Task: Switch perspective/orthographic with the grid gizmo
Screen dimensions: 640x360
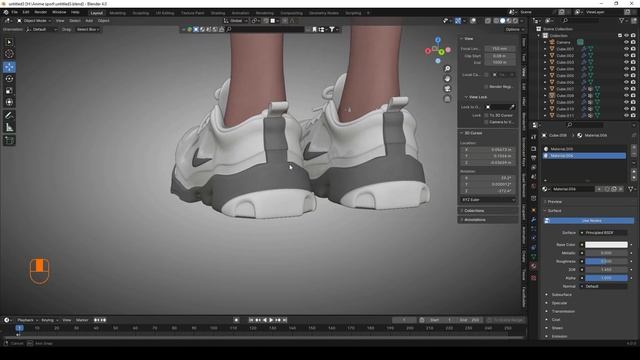Action: click(x=447, y=99)
